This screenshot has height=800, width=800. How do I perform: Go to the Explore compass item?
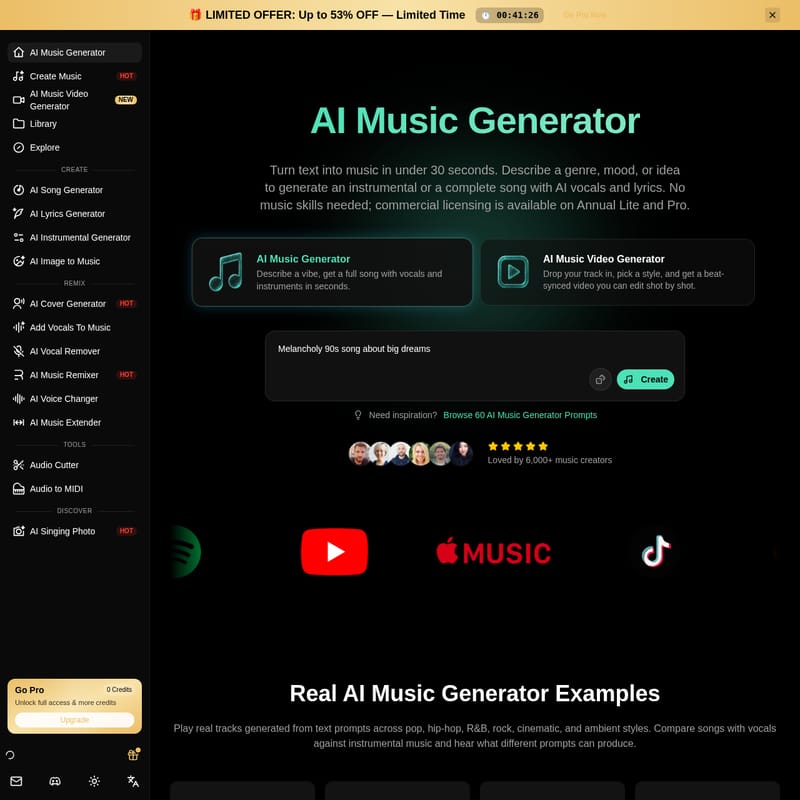[x=74, y=147]
